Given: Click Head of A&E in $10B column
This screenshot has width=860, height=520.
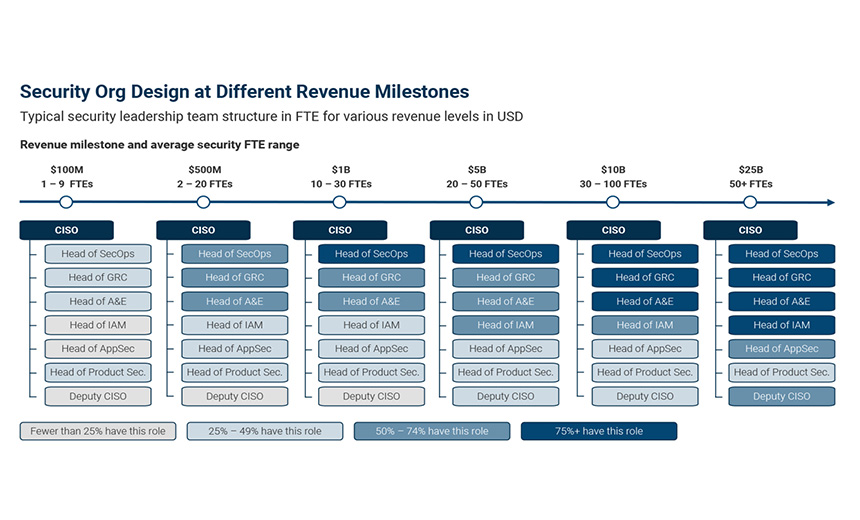Looking at the screenshot, I should [645, 302].
